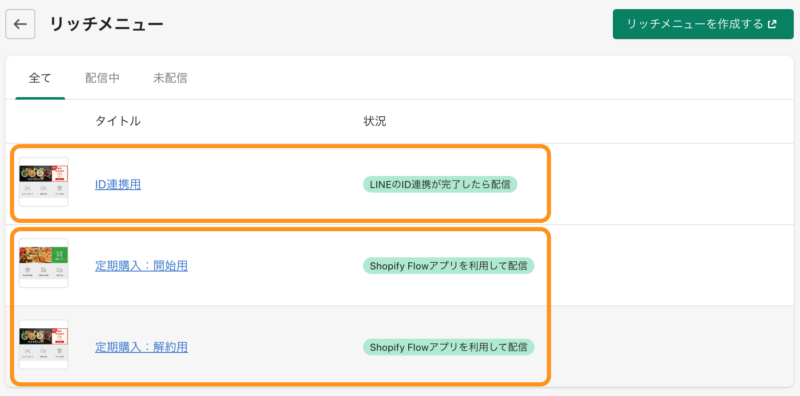Switch to the 未配信 tab
This screenshot has height=396, width=800.
point(170,78)
